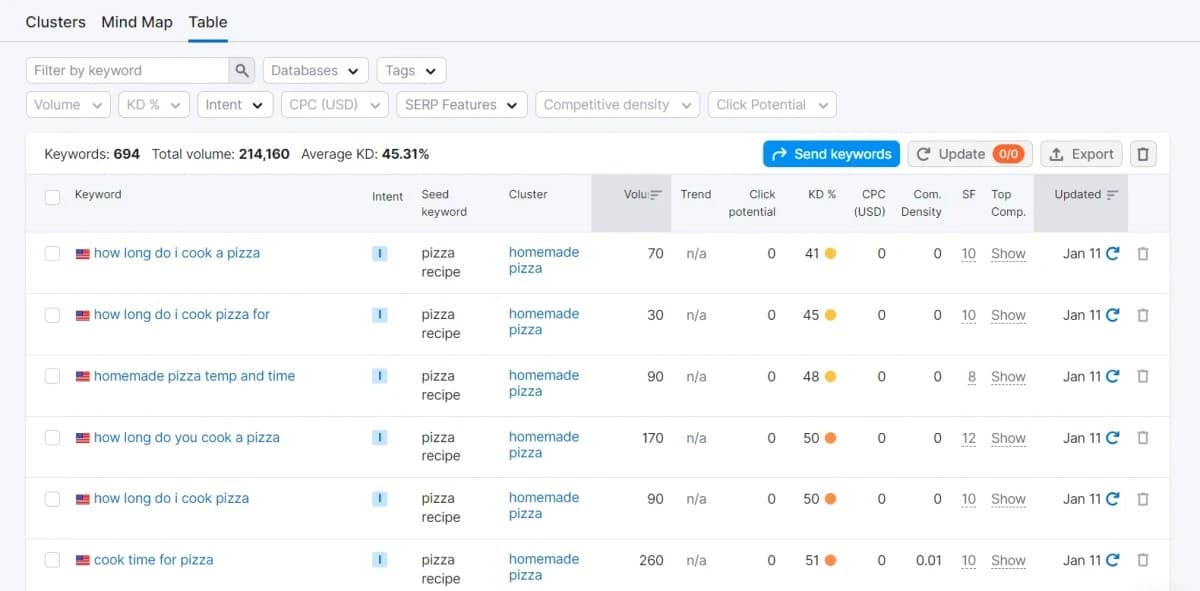Image resolution: width=1200 pixels, height=591 pixels.
Task: Open the Click Potential dropdown
Action: pyautogui.click(x=772, y=105)
